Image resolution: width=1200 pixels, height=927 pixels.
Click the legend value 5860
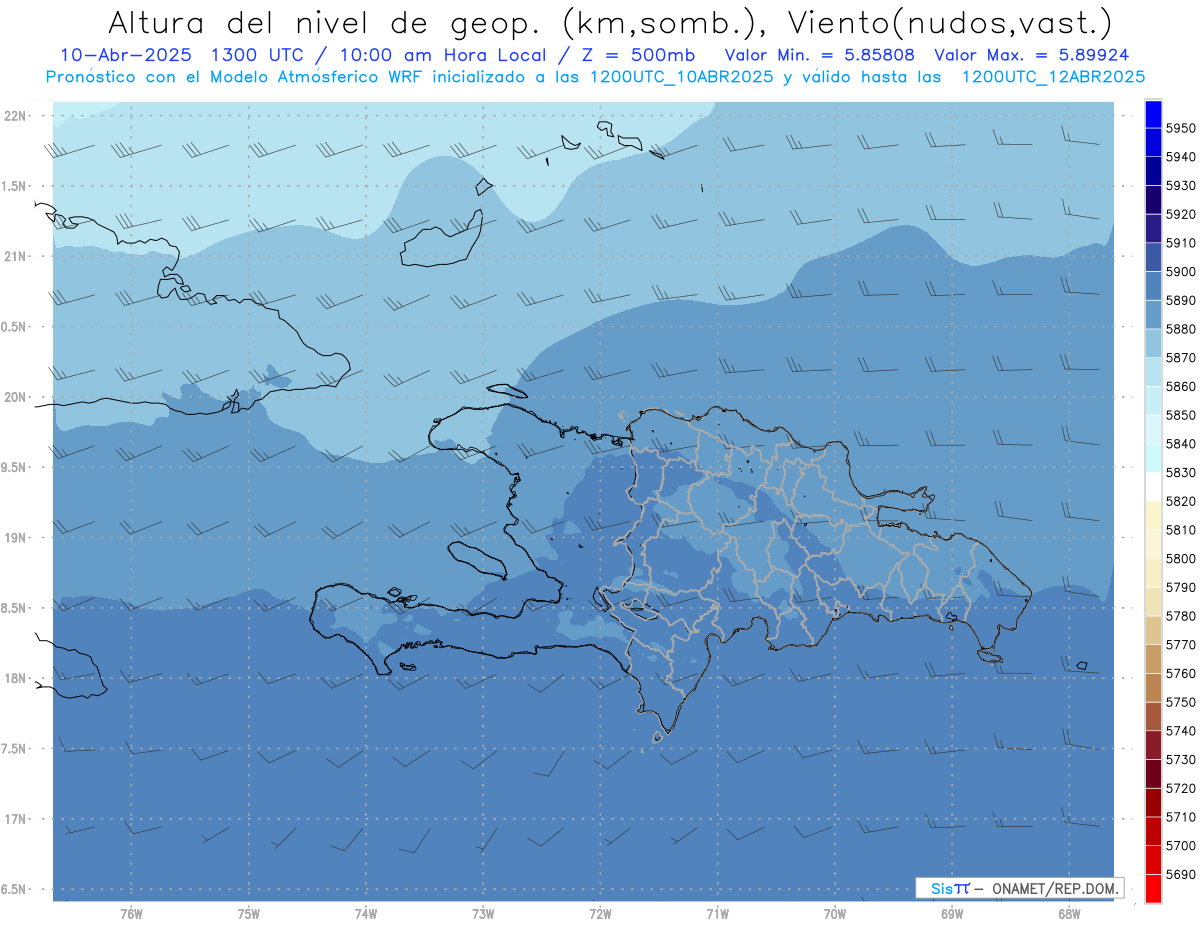[x=1180, y=386]
